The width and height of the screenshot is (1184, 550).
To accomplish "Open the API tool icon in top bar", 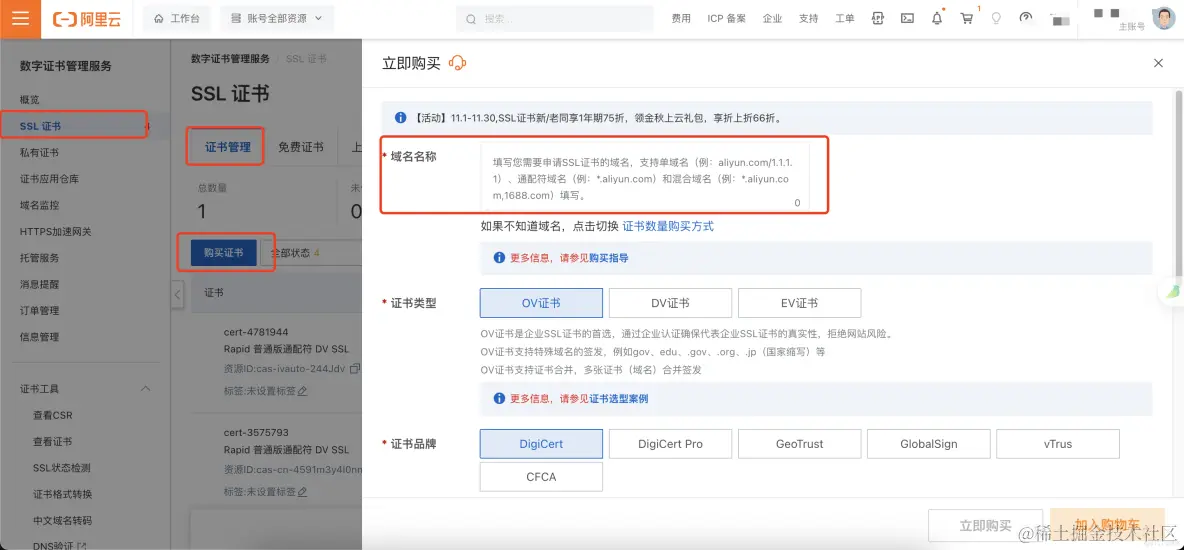I will tap(877, 18).
